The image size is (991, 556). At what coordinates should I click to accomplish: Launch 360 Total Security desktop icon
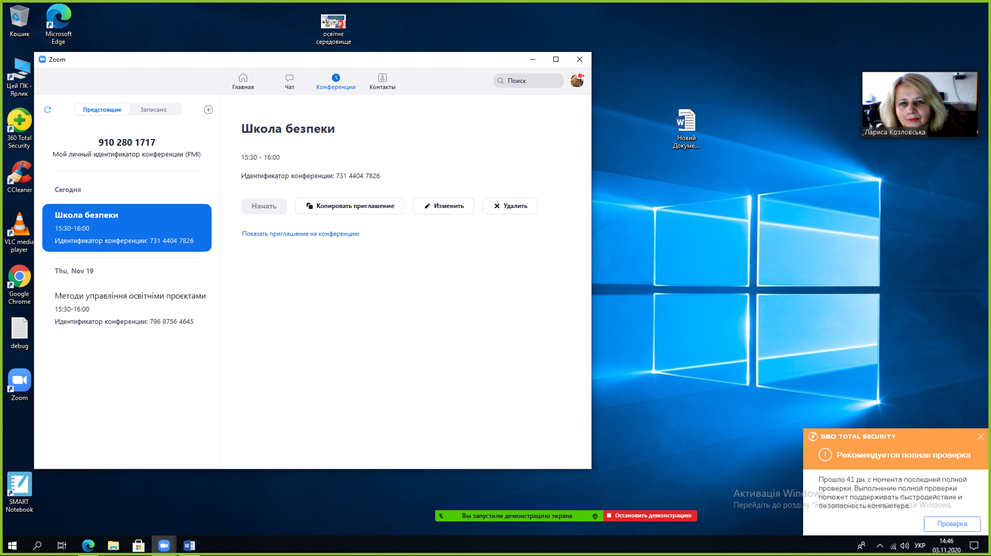coord(19,129)
